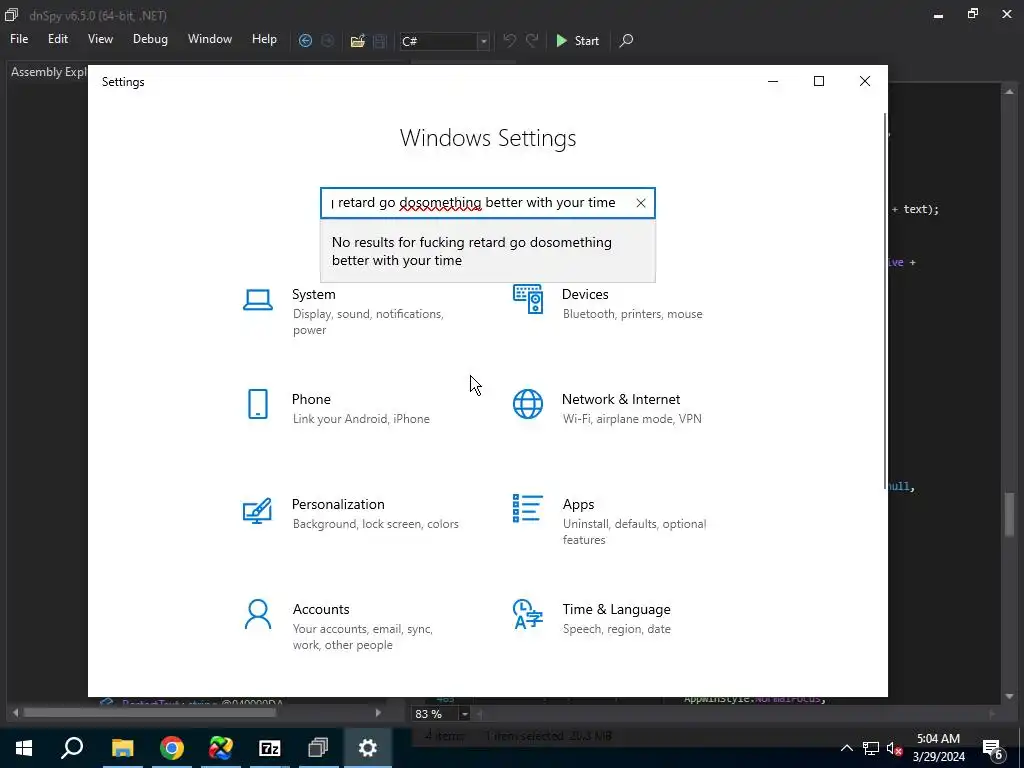
Task: Click the System laptop icon
Action: point(258,300)
